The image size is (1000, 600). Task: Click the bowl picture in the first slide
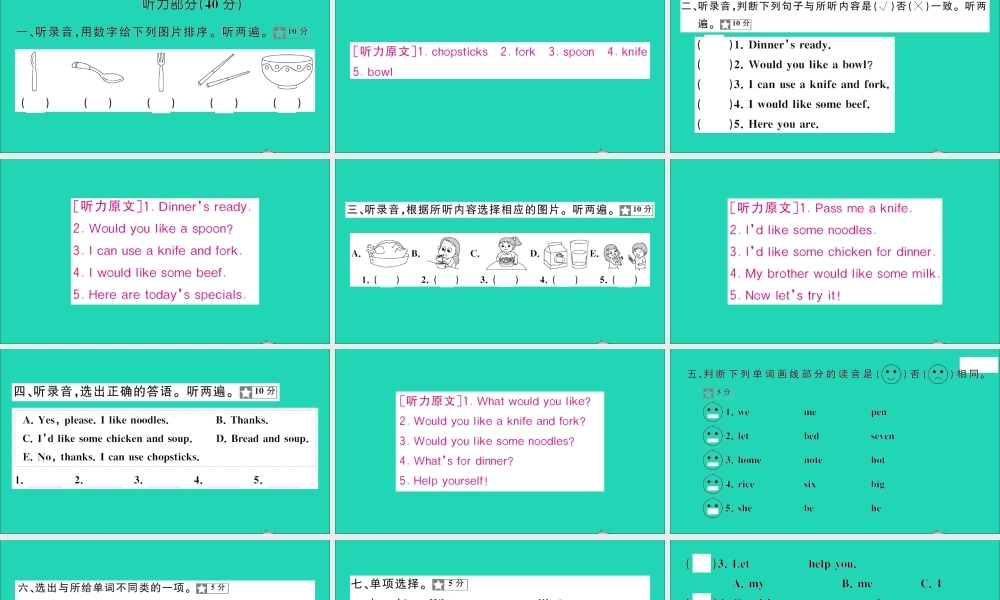[287, 71]
